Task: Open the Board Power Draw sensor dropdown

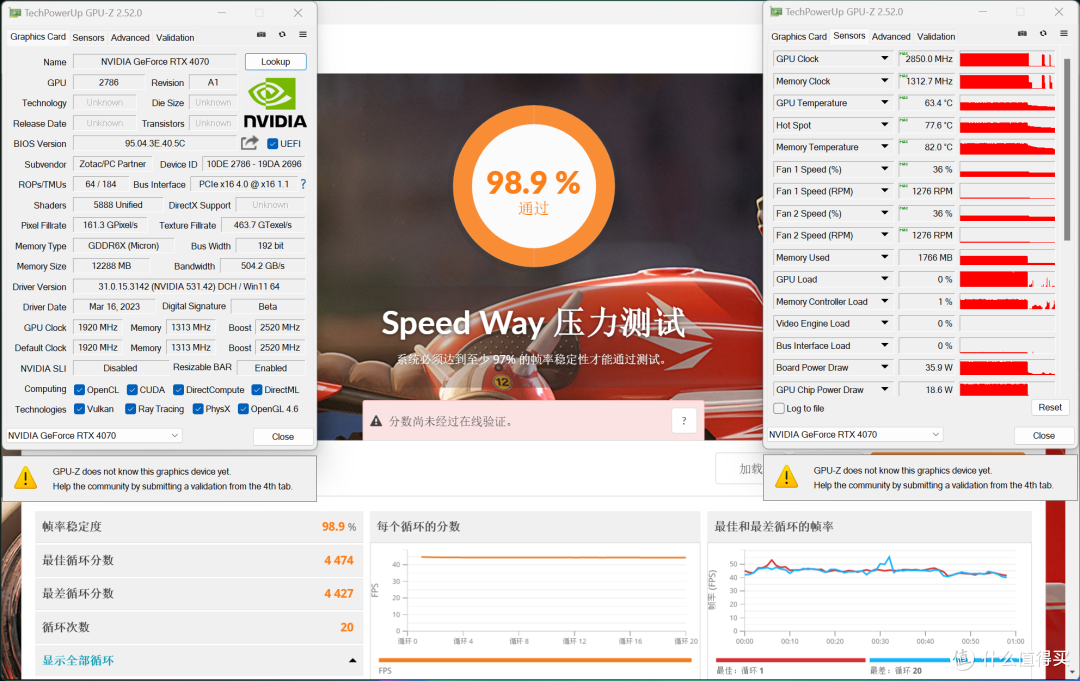Action: point(884,367)
